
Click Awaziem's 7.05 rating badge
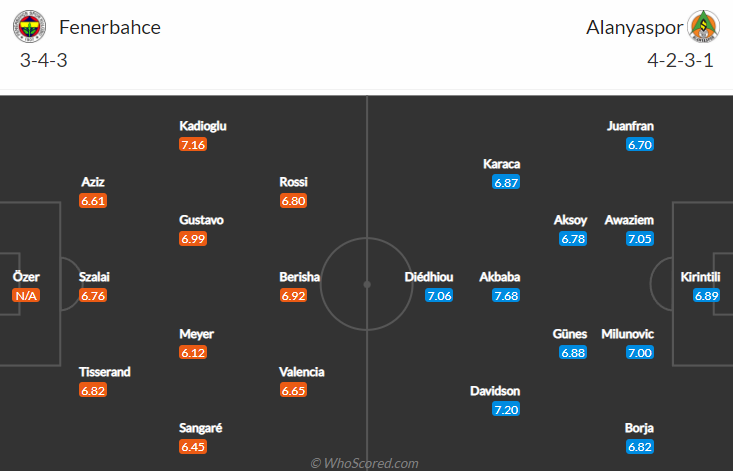tap(639, 239)
